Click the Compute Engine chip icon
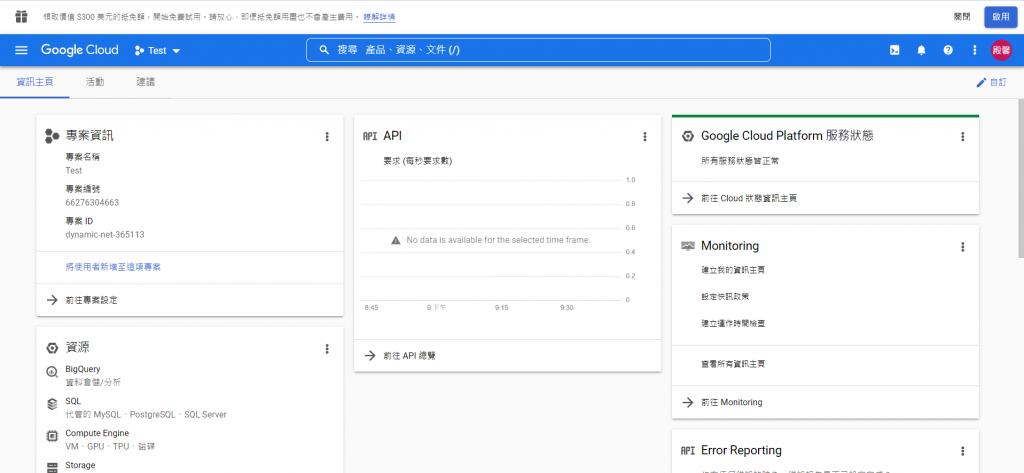Viewport: 1024px width, 473px height. coord(52,436)
